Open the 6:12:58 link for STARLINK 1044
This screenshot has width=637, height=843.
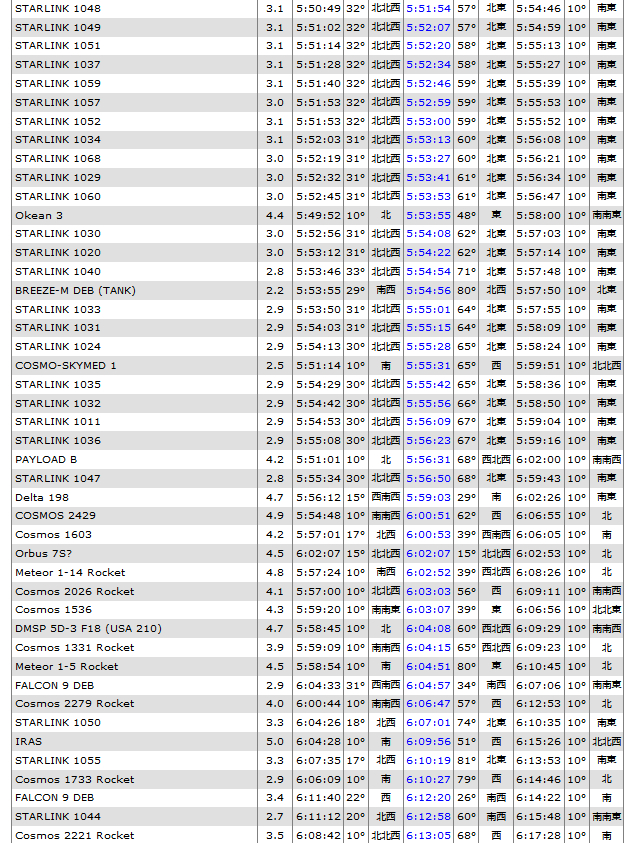(428, 817)
